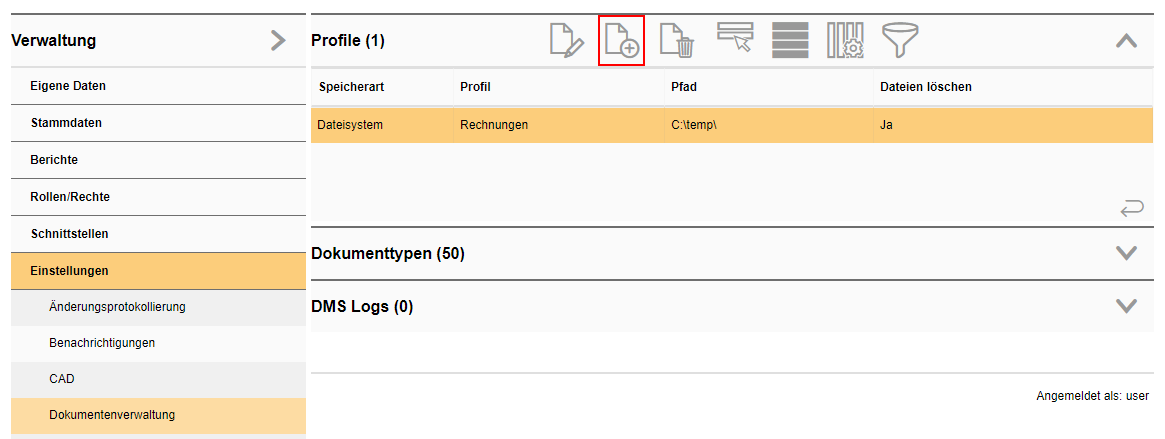Click the return arrow icon below table
Image resolution: width=1165 pixels, height=439 pixels.
pos(1131,208)
